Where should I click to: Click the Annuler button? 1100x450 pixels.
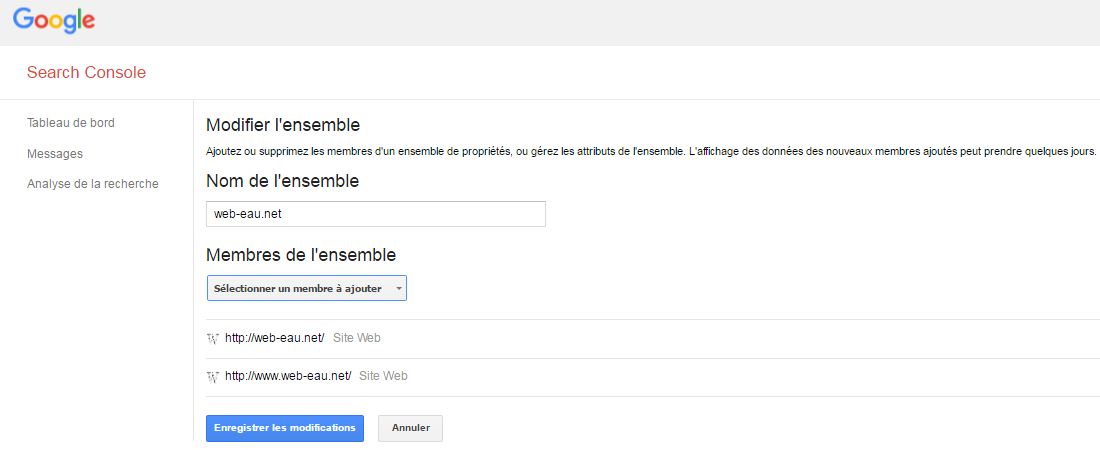410,428
